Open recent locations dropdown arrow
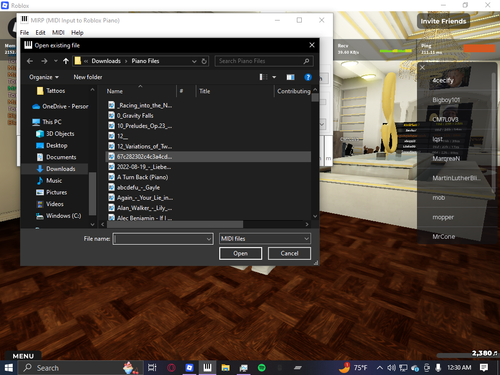The height and width of the screenshot is (375, 500). [x=56, y=61]
